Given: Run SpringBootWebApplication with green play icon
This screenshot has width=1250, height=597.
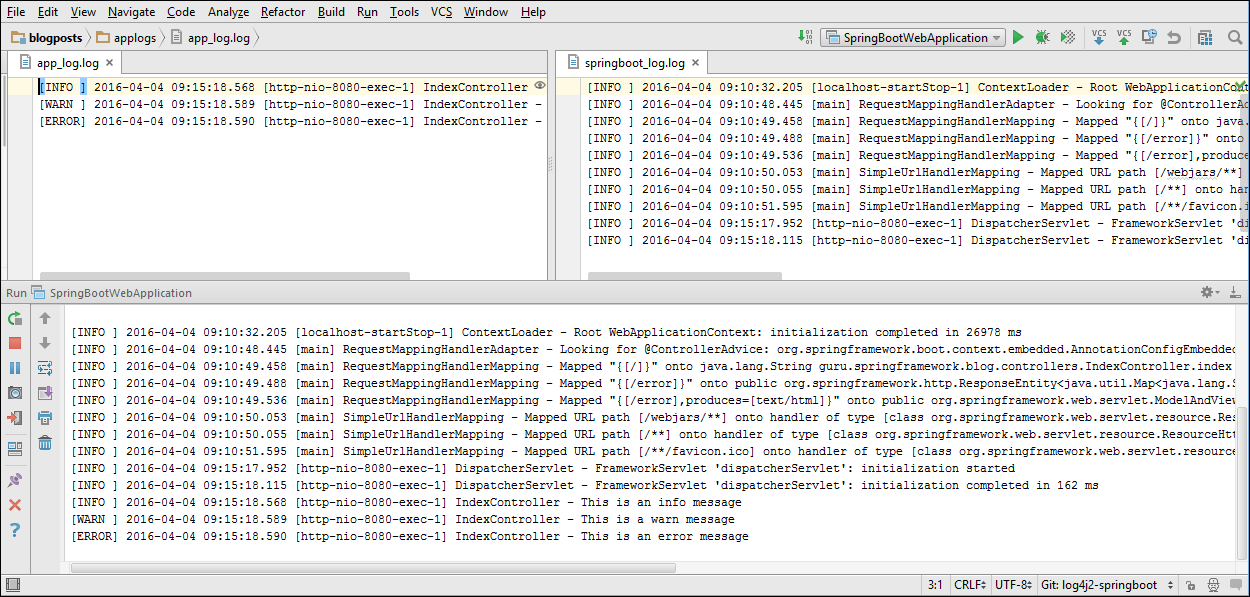Looking at the screenshot, I should pyautogui.click(x=1018, y=37).
